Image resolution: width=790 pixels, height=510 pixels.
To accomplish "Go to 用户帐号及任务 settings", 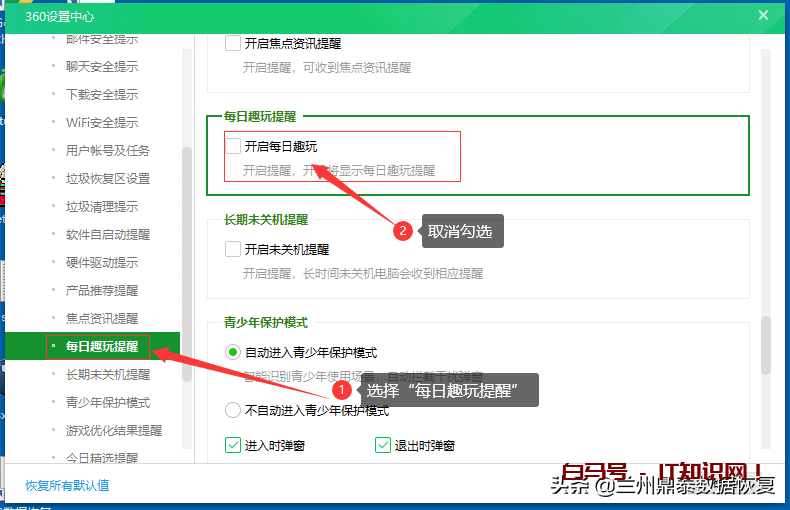I will 108,151.
